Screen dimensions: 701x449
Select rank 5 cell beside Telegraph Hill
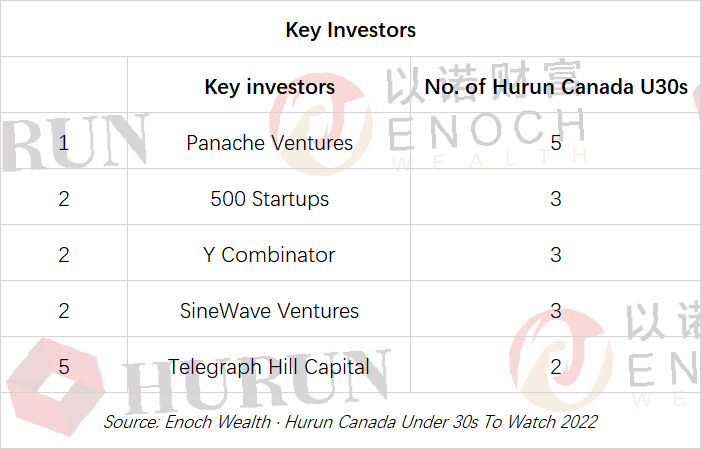click(x=64, y=367)
